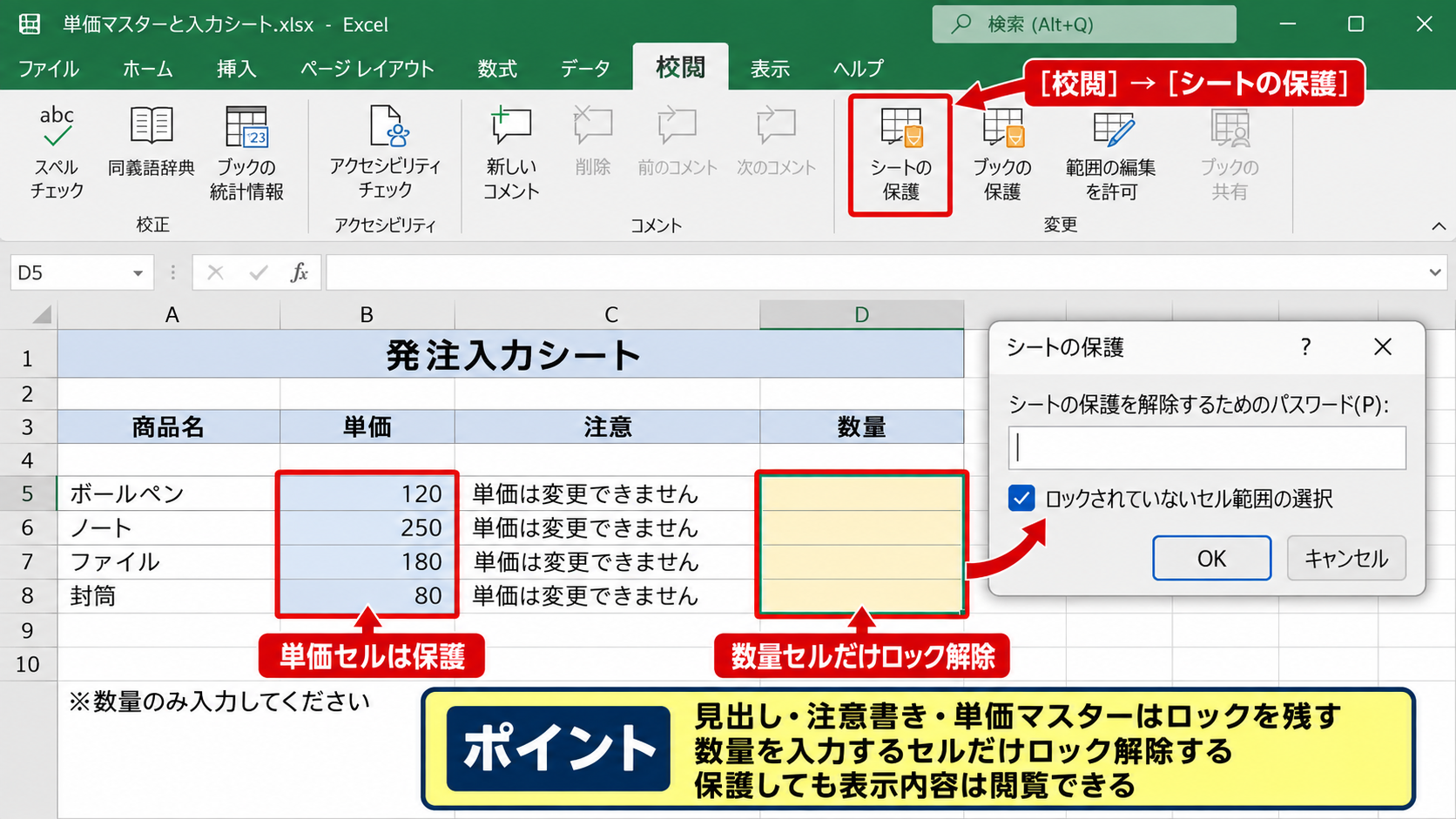The width and height of the screenshot is (1456, 819).
Task: Select the 校閲 review tab
Action: point(680,67)
